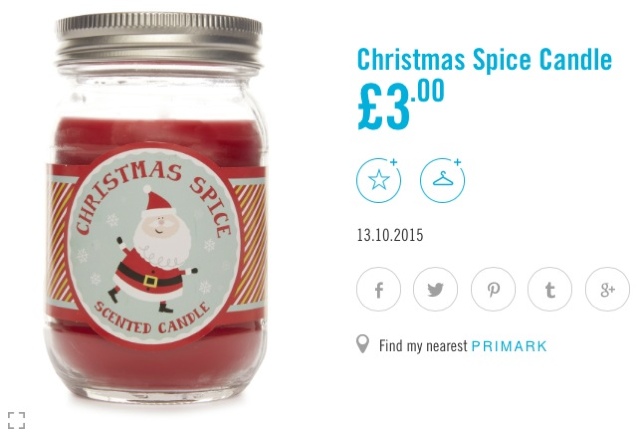
Task: Click the Santa illustration on the label
Action: [x=152, y=250]
